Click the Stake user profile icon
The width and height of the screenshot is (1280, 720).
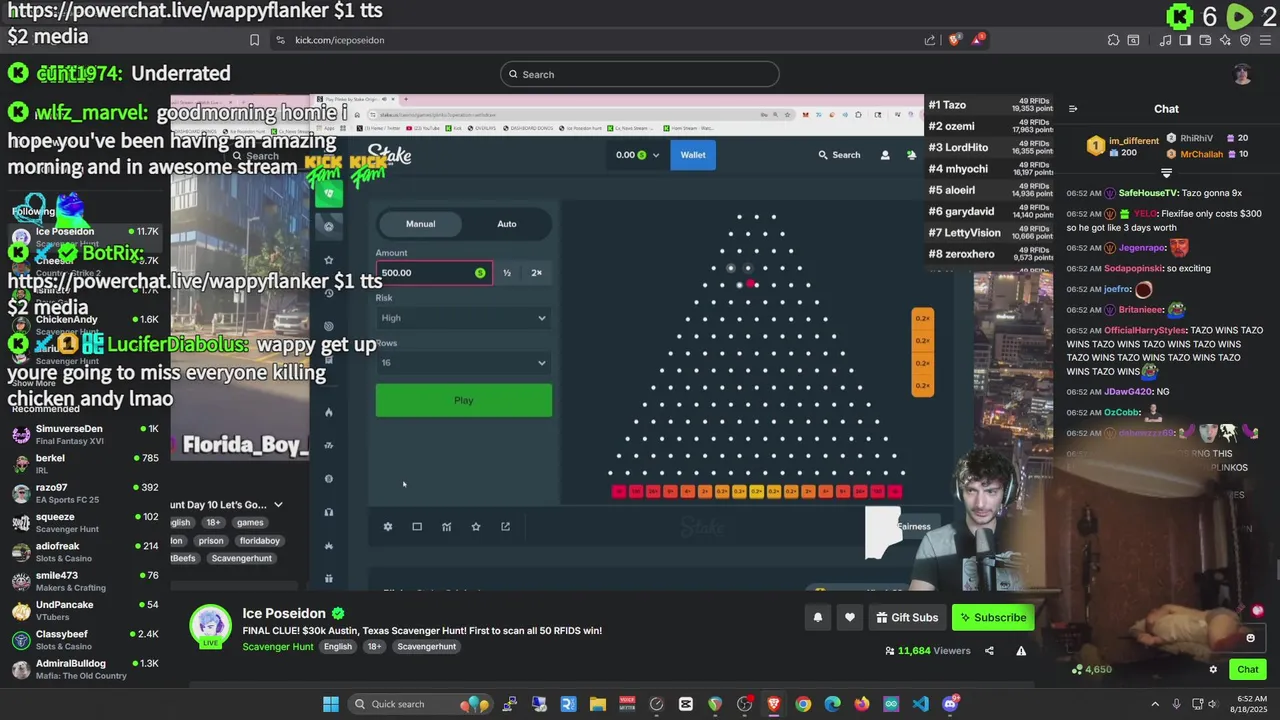click(884, 155)
